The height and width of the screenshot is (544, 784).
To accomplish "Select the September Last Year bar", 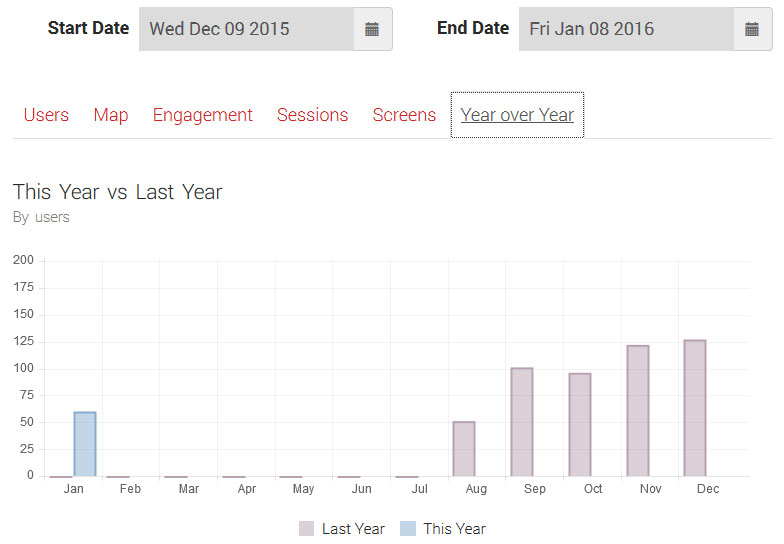I will click(522, 422).
